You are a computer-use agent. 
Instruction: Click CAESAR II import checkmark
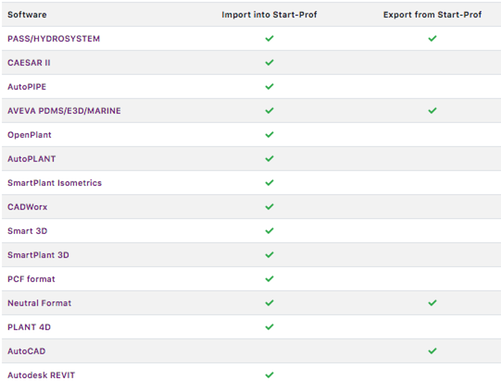[269, 62]
